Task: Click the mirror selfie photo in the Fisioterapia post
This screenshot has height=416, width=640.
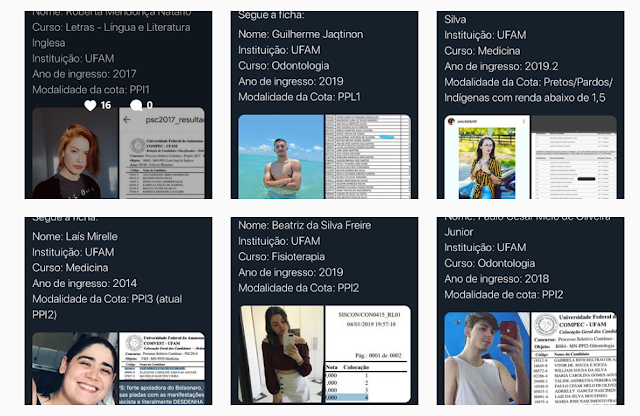Action: point(281,354)
